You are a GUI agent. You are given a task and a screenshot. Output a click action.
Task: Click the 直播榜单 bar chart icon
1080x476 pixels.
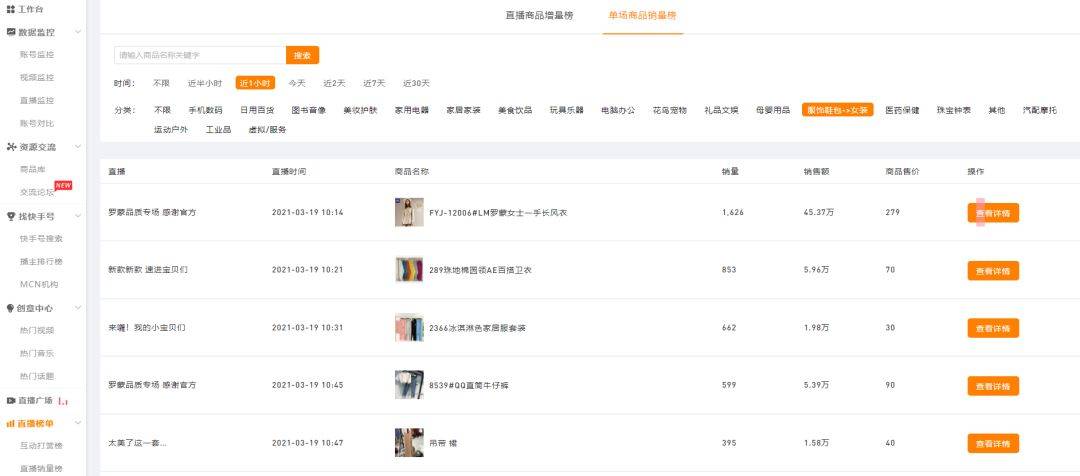point(11,424)
